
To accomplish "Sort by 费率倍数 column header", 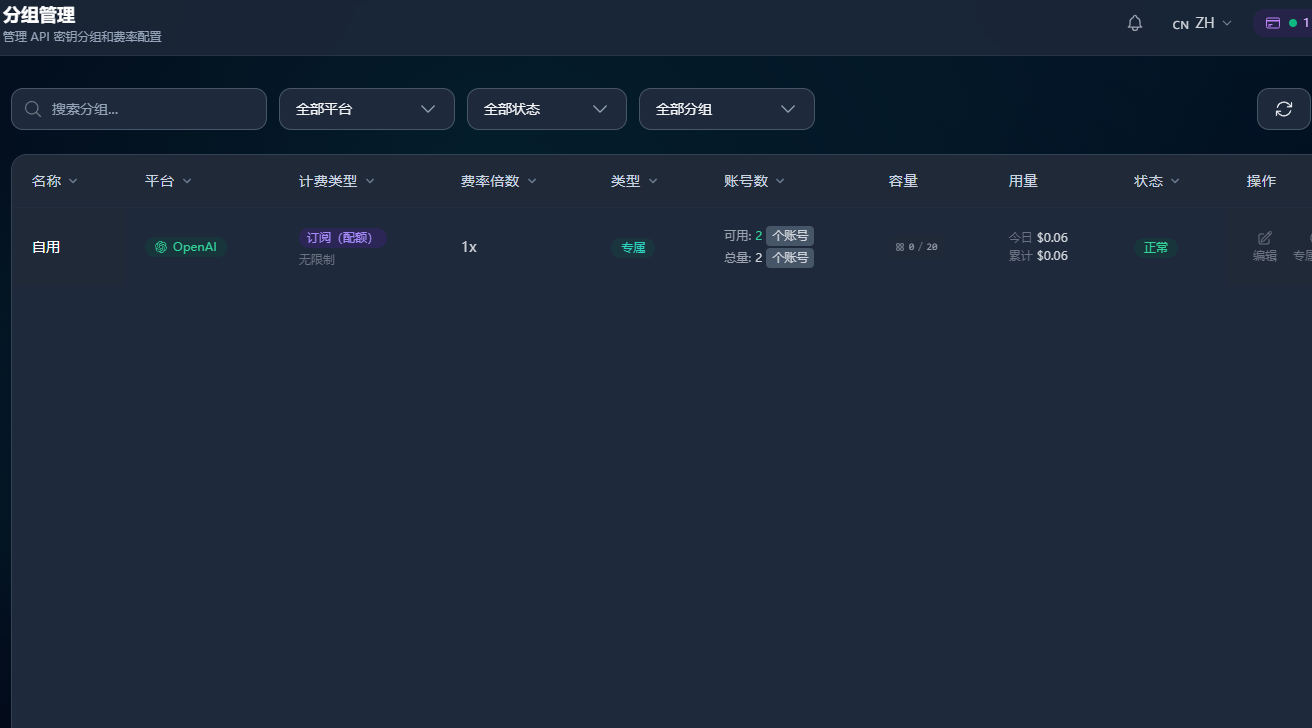I will pos(499,181).
